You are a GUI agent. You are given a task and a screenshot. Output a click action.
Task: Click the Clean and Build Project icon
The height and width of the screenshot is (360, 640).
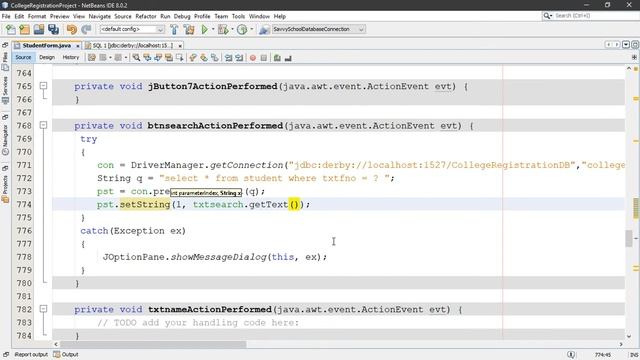(x=189, y=29)
